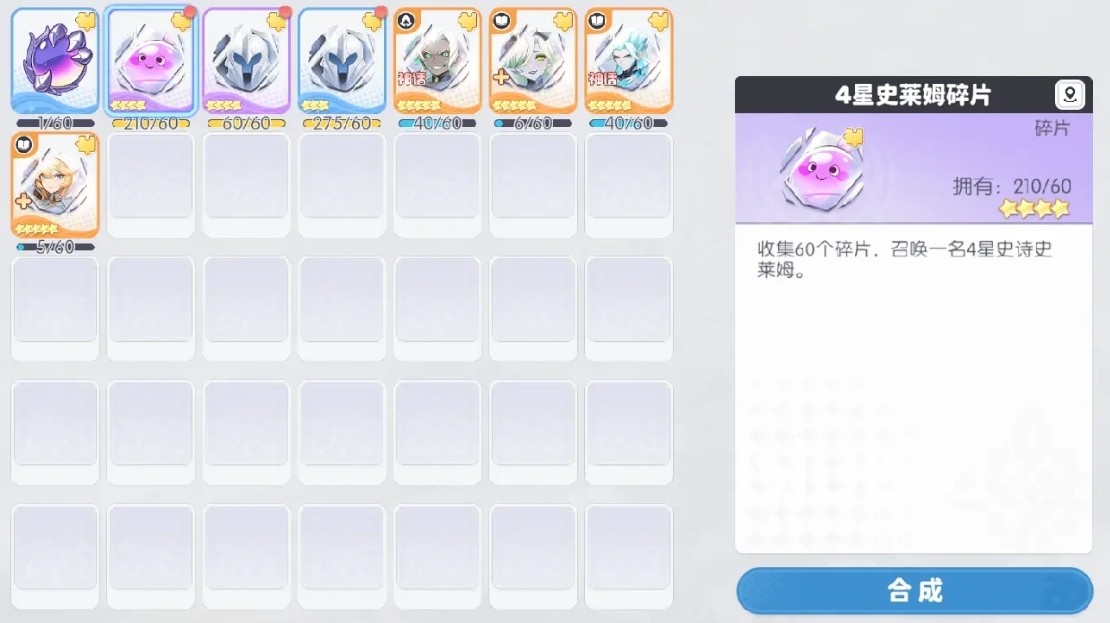Select the blonde hero fragment 5/60
This screenshot has width=1110, height=623.
click(55, 185)
